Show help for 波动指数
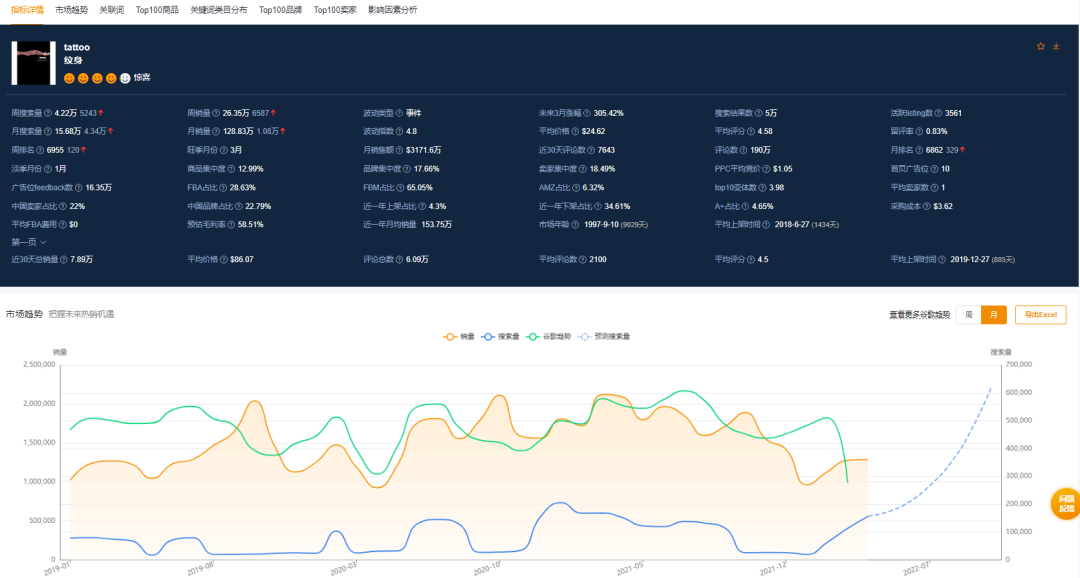The height and width of the screenshot is (578, 1080). [x=399, y=131]
